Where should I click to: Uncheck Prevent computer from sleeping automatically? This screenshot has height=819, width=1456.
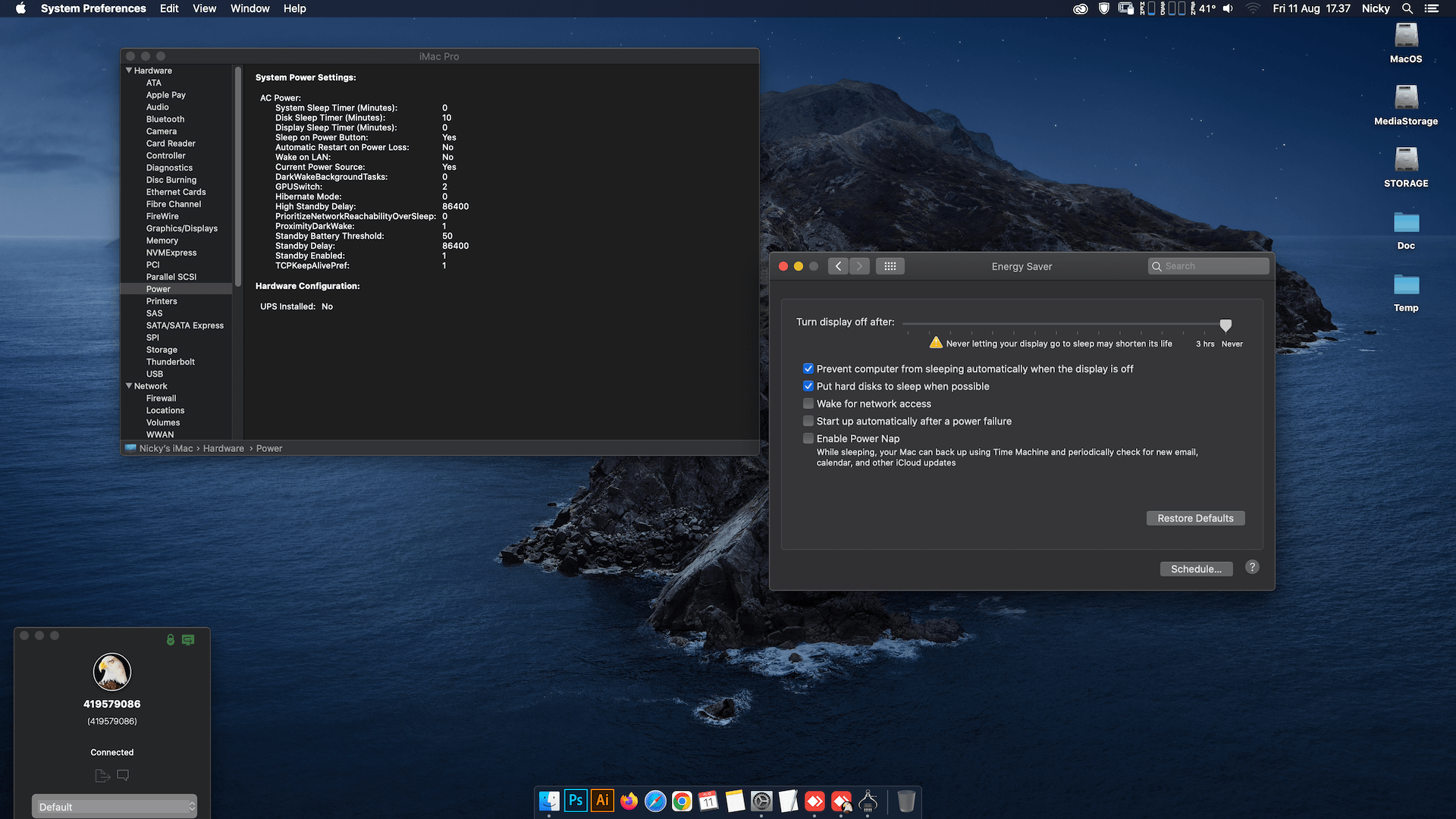point(808,369)
